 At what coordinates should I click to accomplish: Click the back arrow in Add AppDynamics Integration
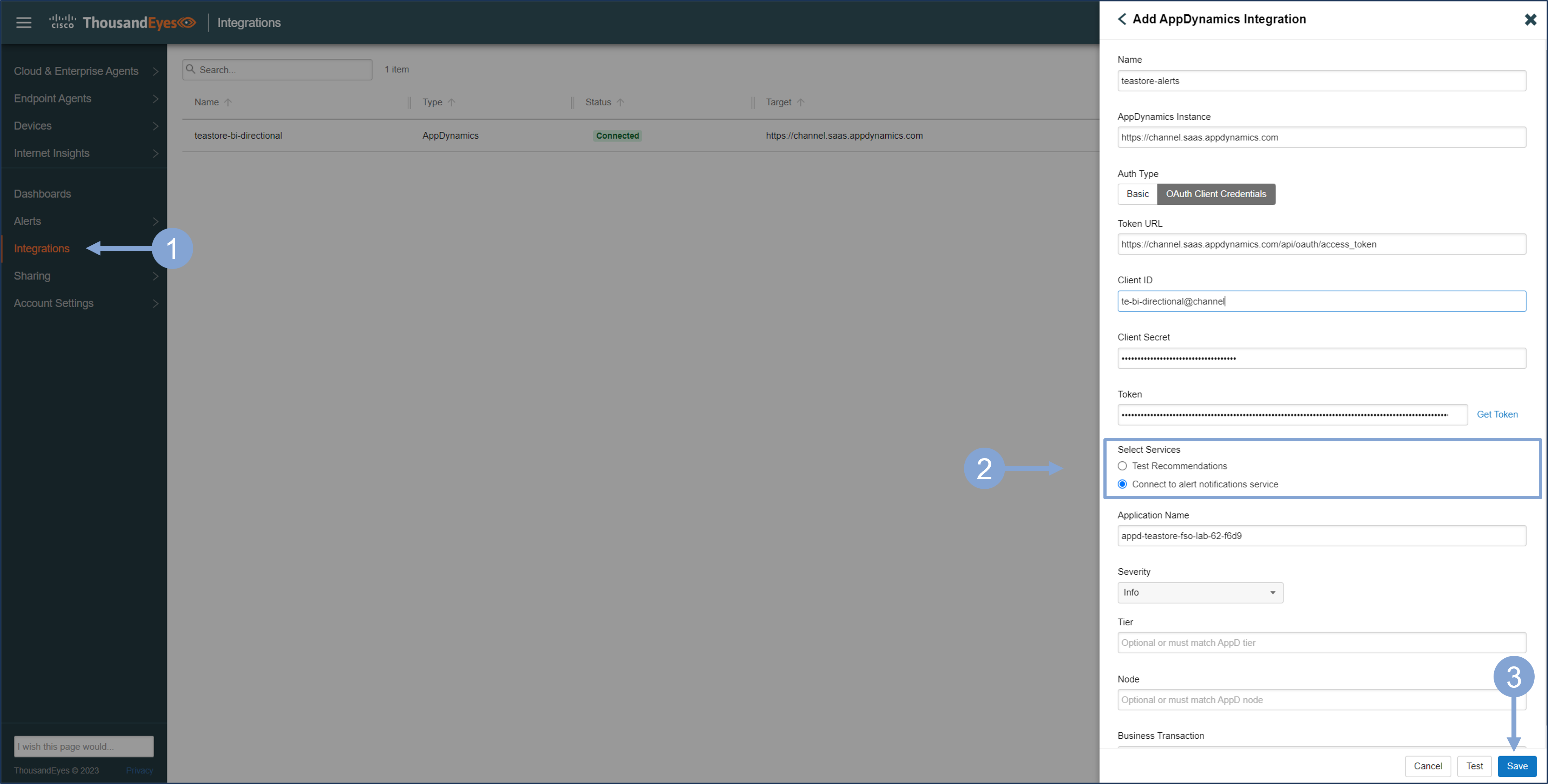tap(1121, 19)
